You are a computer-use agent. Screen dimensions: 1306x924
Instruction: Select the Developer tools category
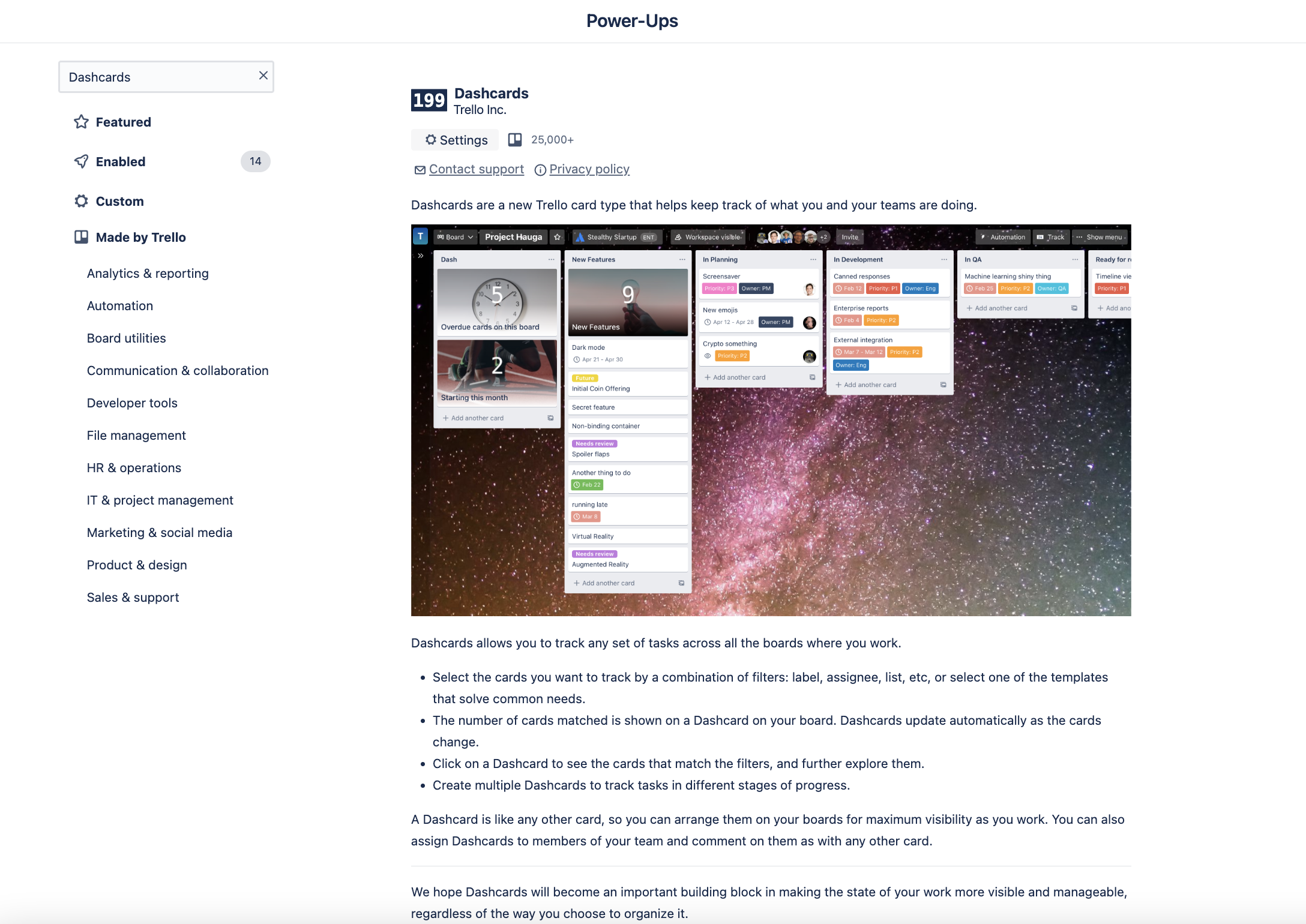(x=132, y=403)
